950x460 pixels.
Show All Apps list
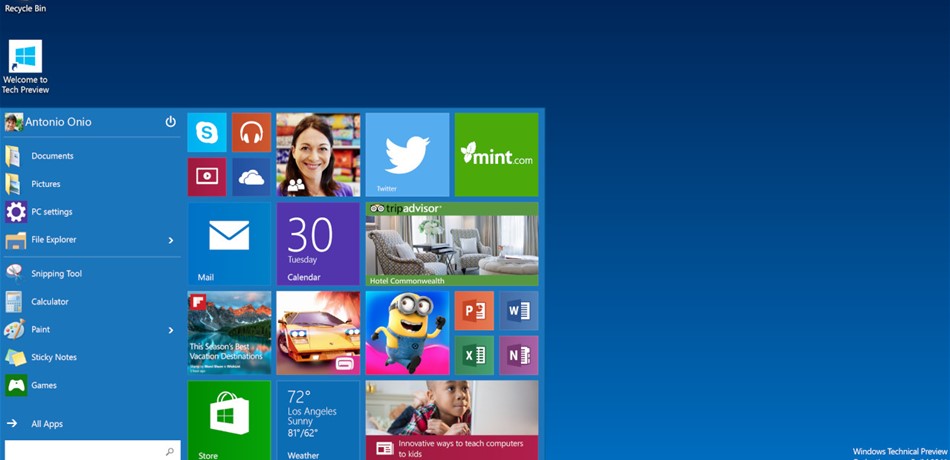pyautogui.click(x=46, y=424)
